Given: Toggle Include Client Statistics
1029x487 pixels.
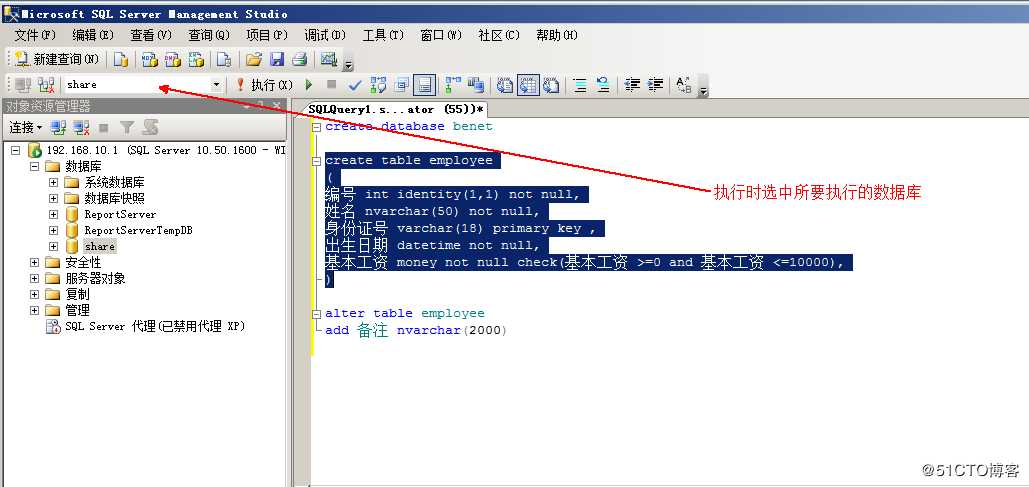Looking at the screenshot, I should [476, 85].
